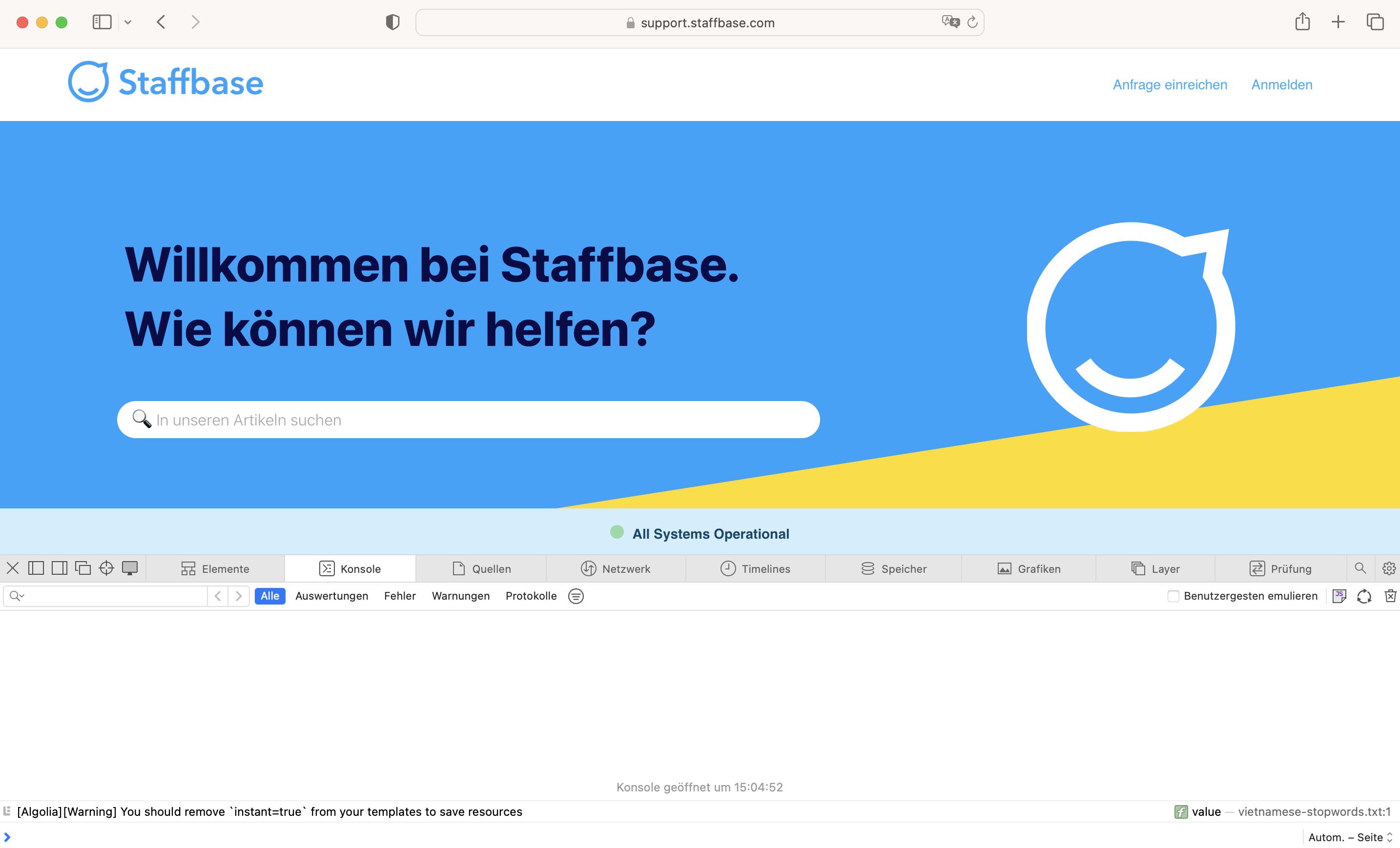Click the Staffbase logo in header
1400x848 pixels.
(165, 82)
